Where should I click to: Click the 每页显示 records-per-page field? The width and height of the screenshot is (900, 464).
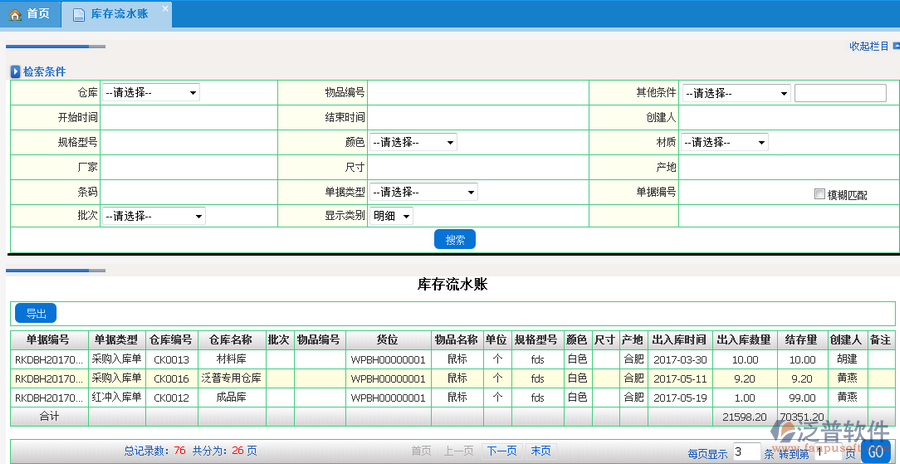tap(746, 452)
